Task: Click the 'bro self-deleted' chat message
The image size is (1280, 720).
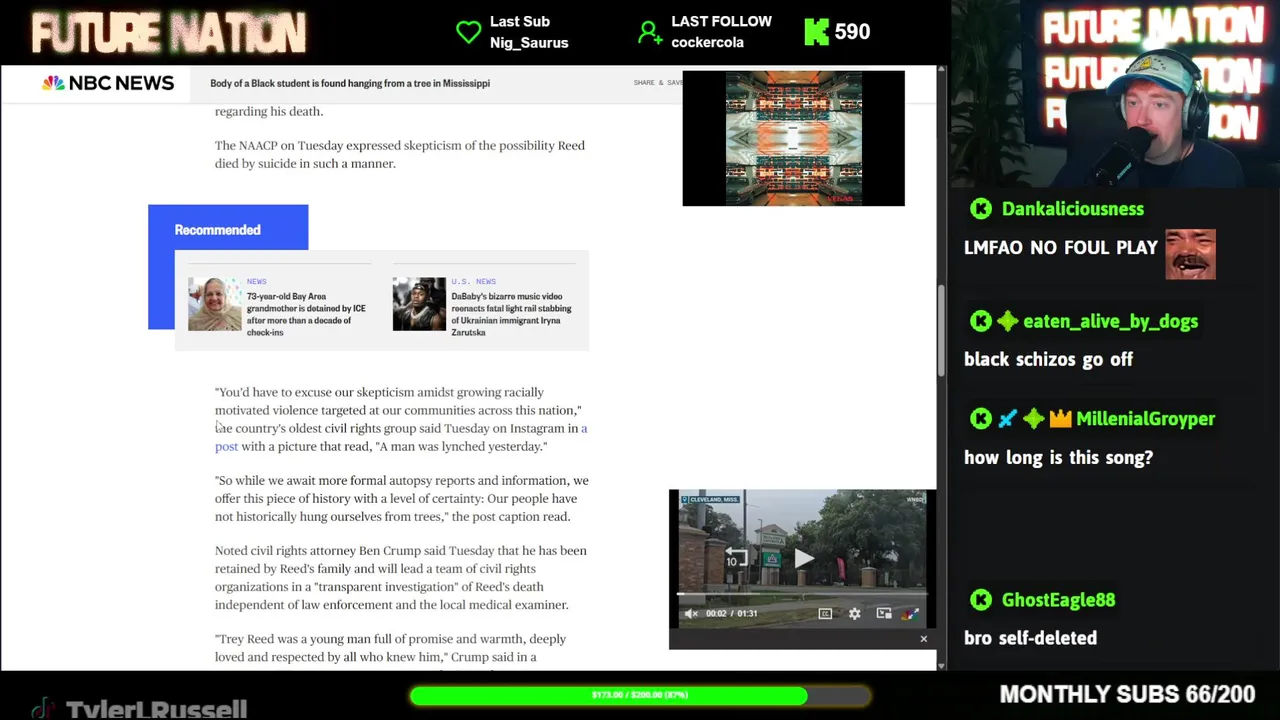Action: coord(1030,638)
